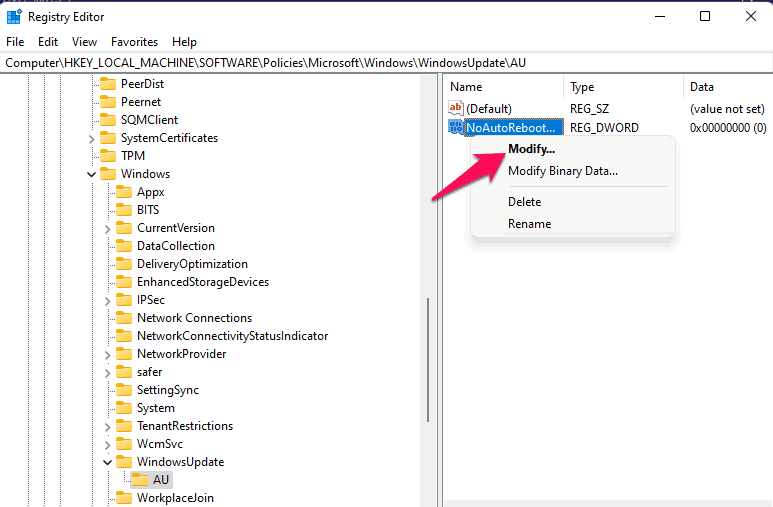Click the (Default) string value icon
The image size is (773, 507).
456,108
